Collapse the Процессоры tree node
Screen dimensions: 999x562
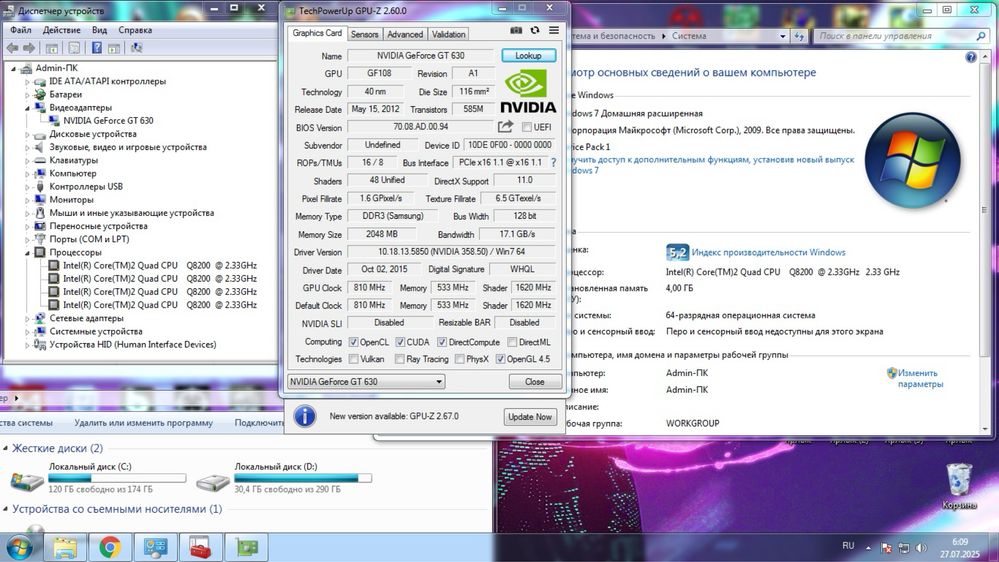click(27, 252)
